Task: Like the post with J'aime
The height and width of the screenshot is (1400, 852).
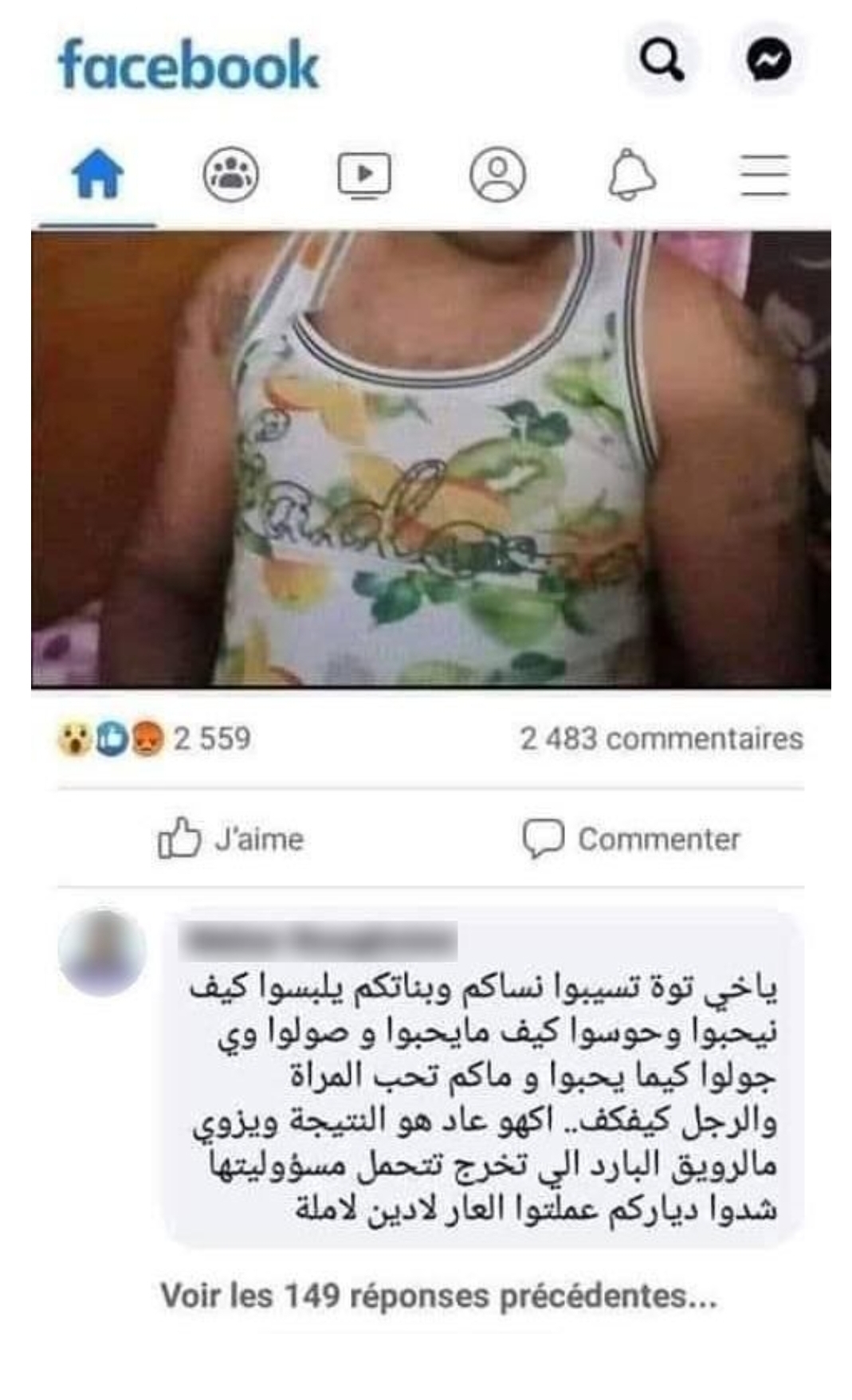Action: point(230,838)
